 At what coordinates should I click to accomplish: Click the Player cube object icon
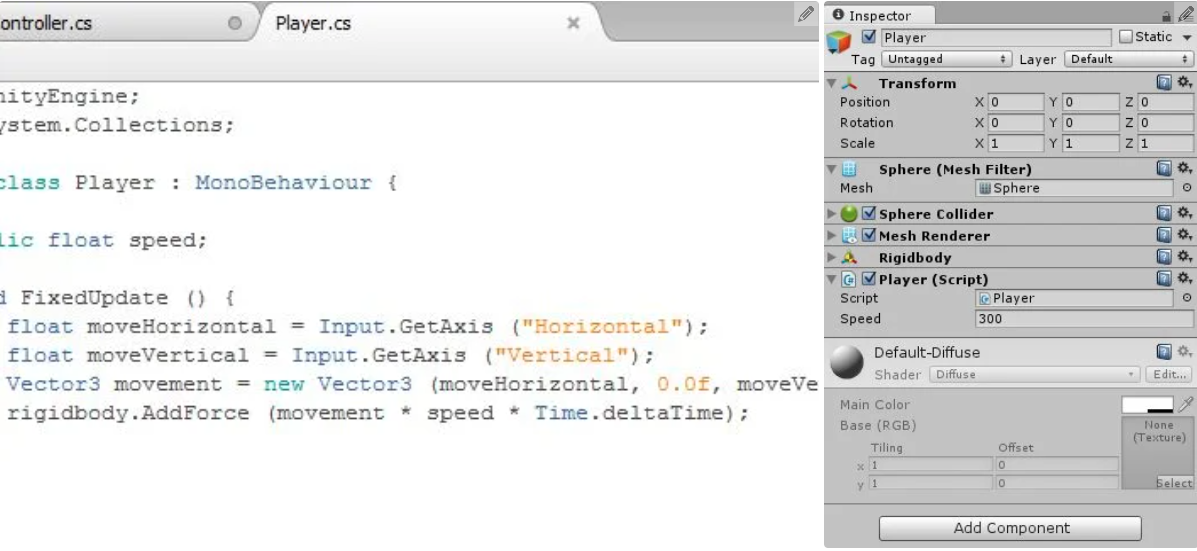coord(838,43)
